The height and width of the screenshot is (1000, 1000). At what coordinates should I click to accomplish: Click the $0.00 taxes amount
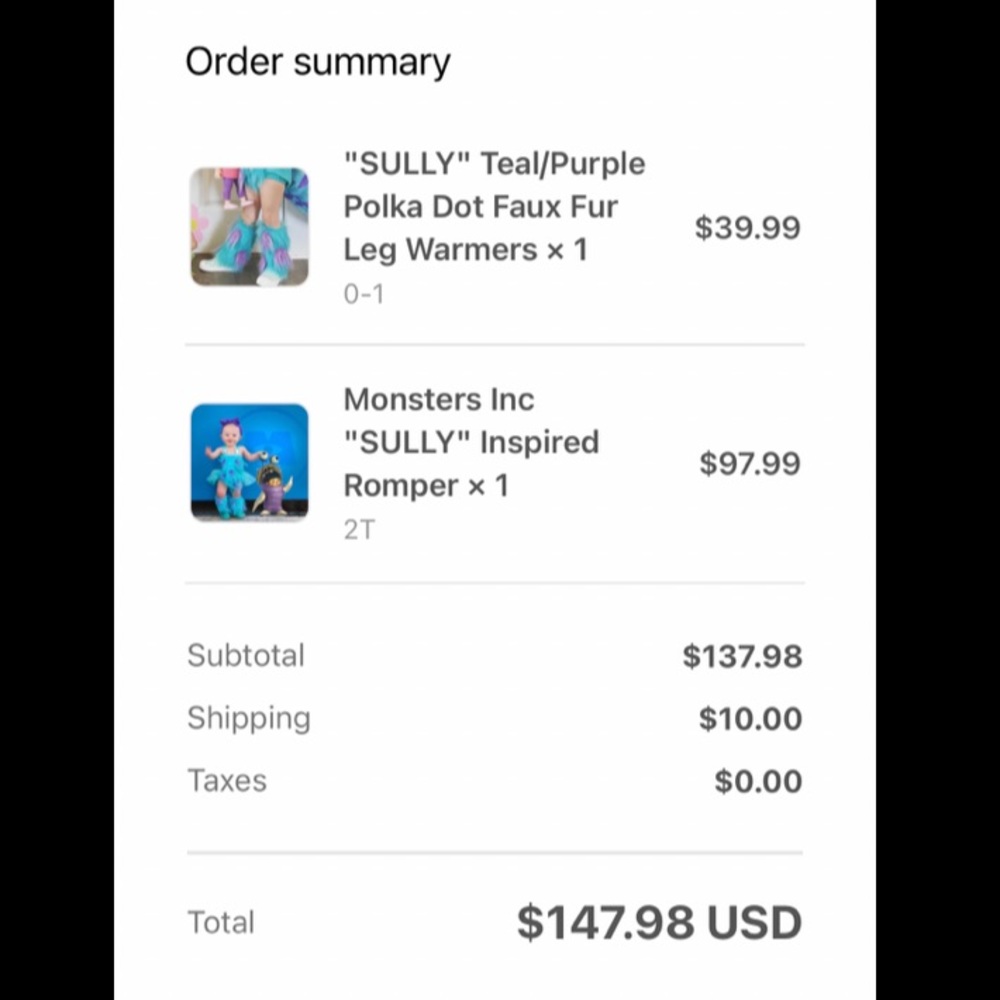point(758,781)
